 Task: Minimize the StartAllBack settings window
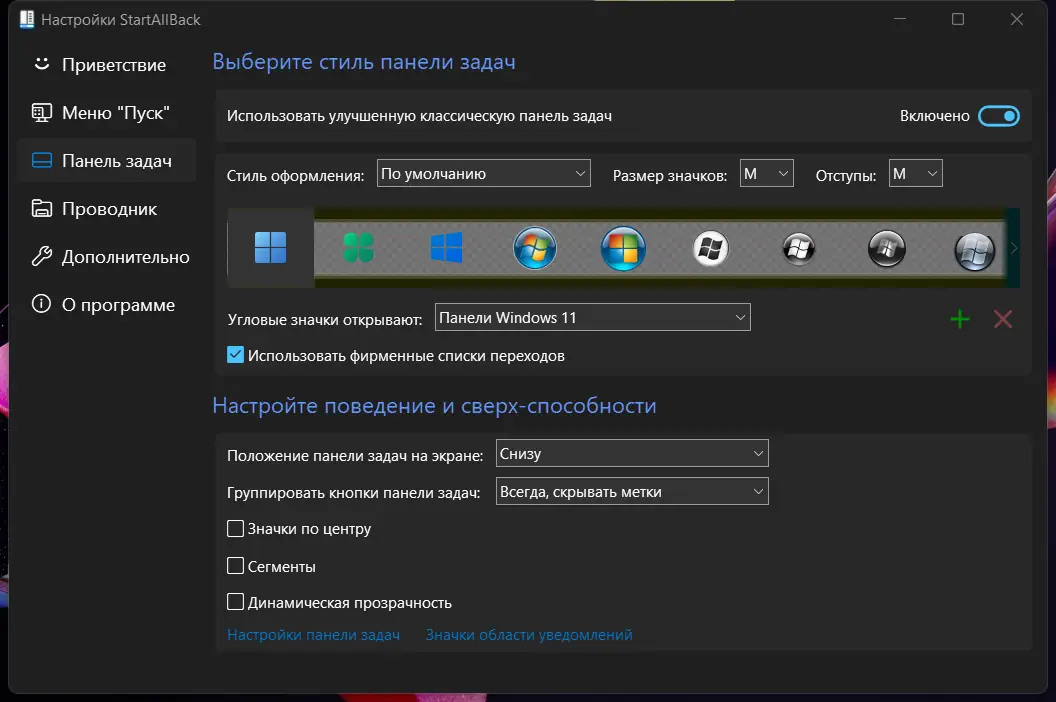pyautogui.click(x=900, y=20)
